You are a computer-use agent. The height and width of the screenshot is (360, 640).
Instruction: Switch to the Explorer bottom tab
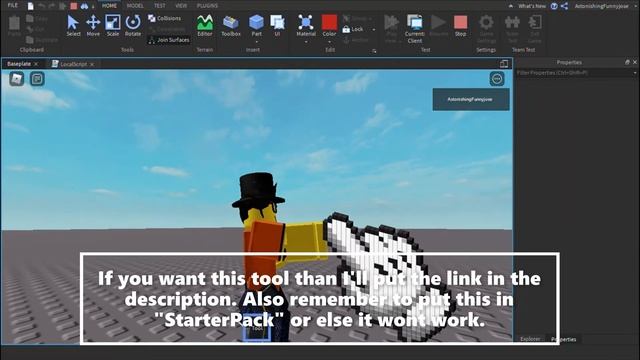(530, 339)
